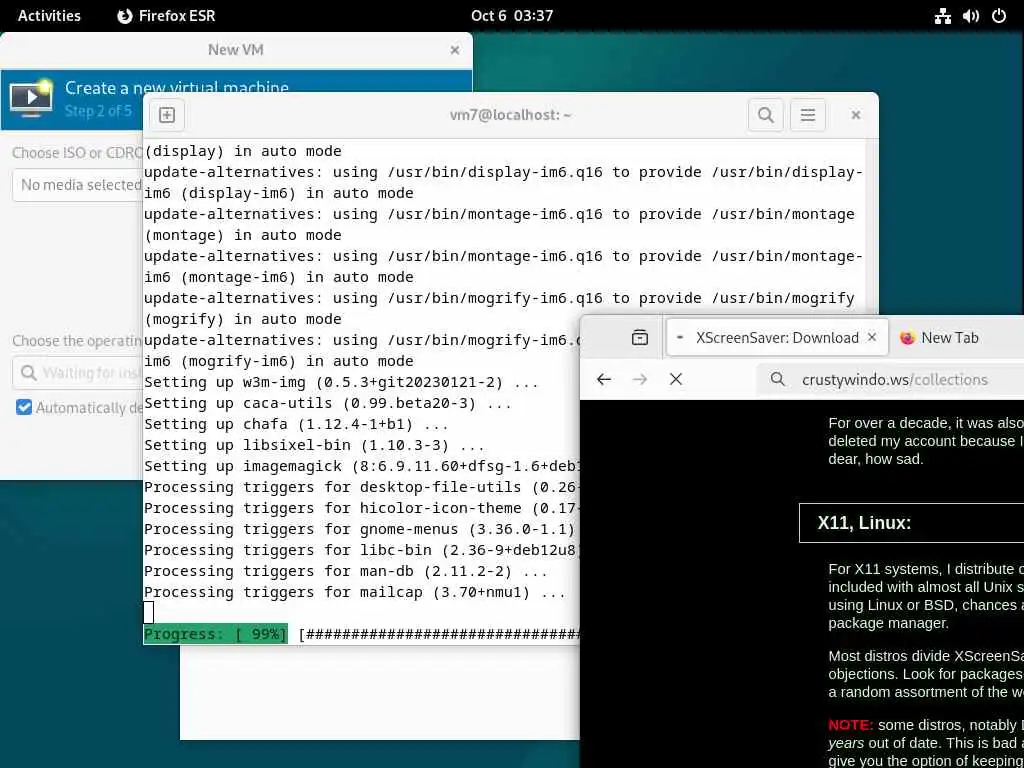The height and width of the screenshot is (768, 1024).
Task: Click the line "Setting up w3m-img"
Action: (x=341, y=382)
